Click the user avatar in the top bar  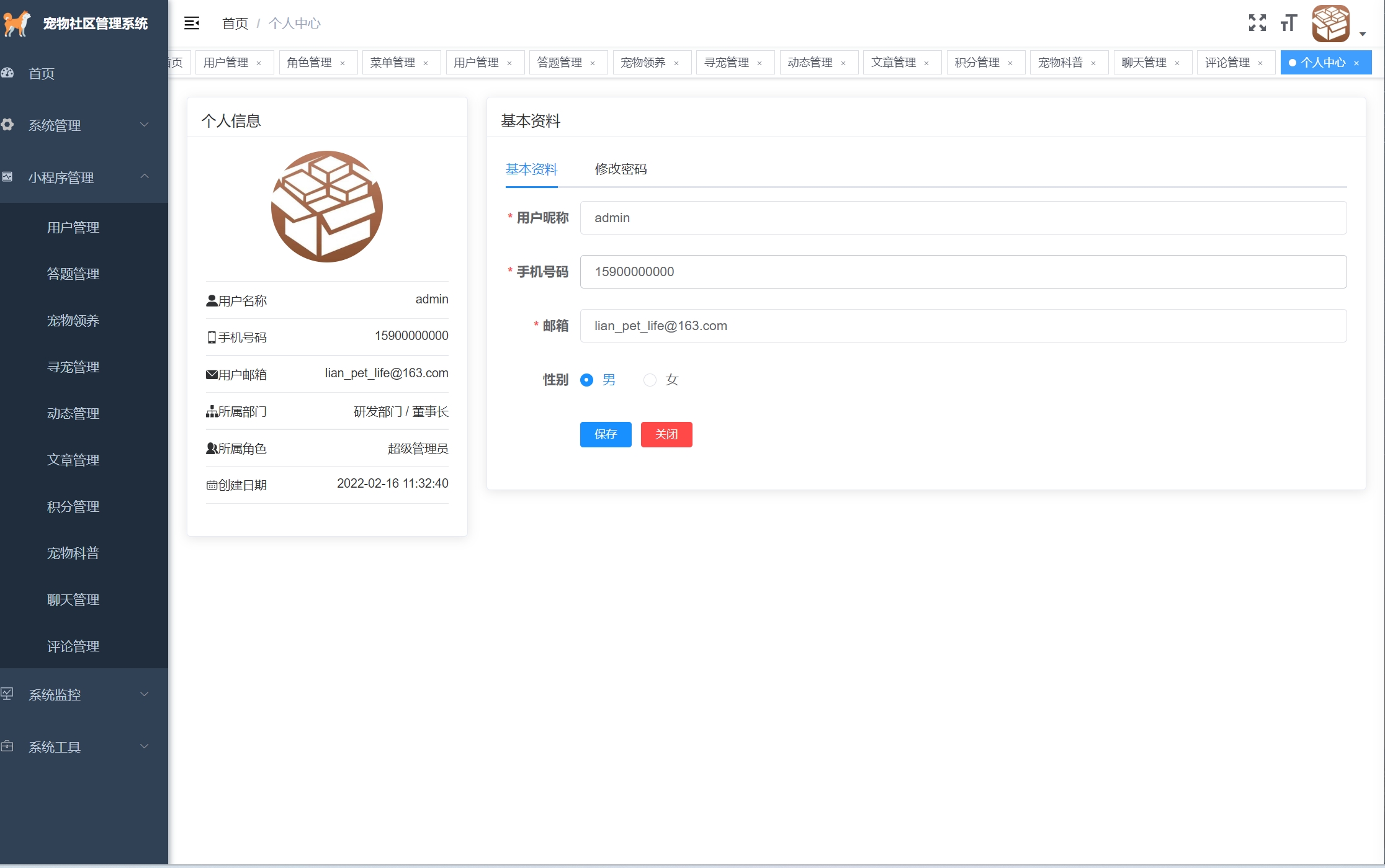1330,24
